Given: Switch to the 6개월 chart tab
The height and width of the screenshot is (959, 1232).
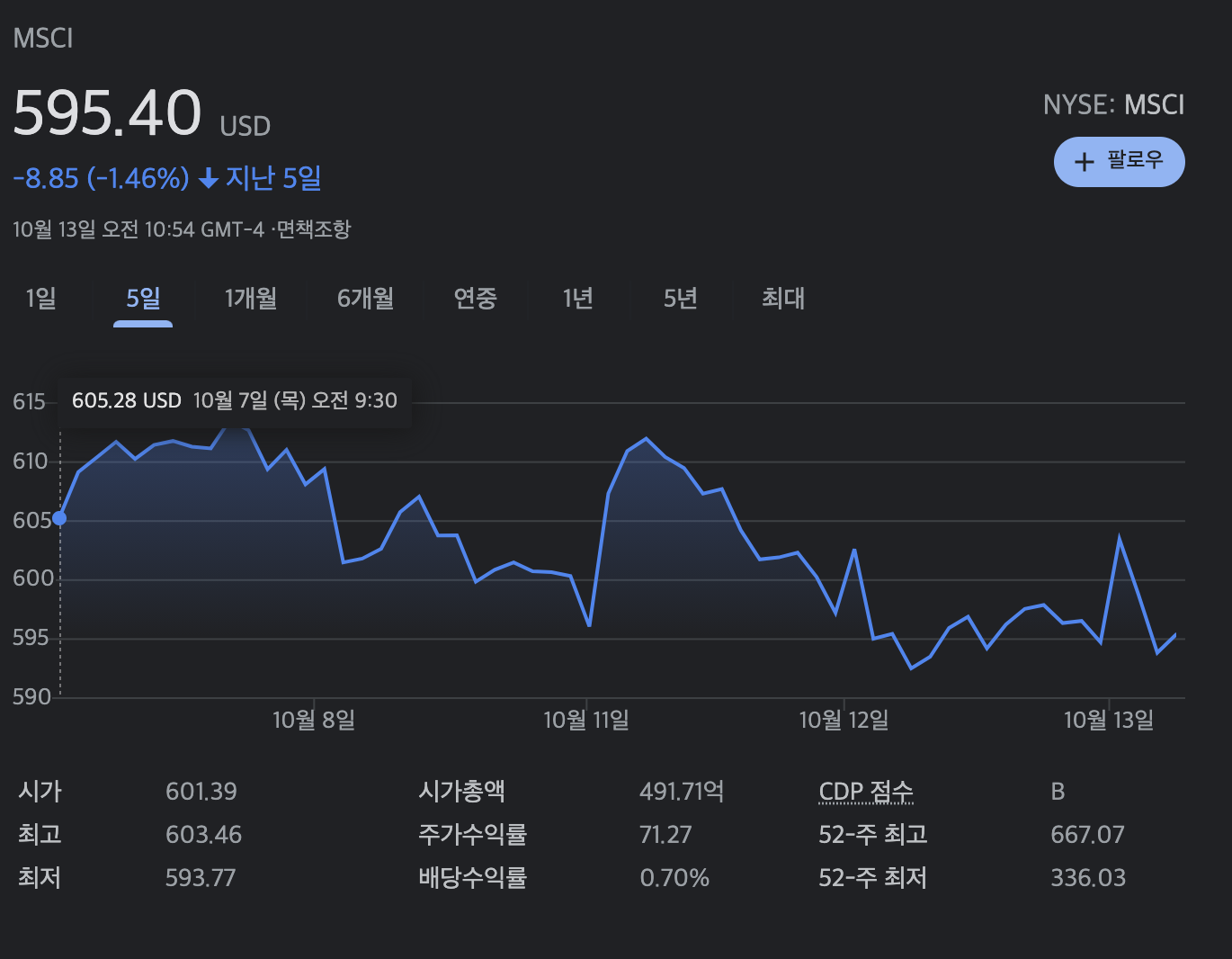Looking at the screenshot, I should 366,299.
